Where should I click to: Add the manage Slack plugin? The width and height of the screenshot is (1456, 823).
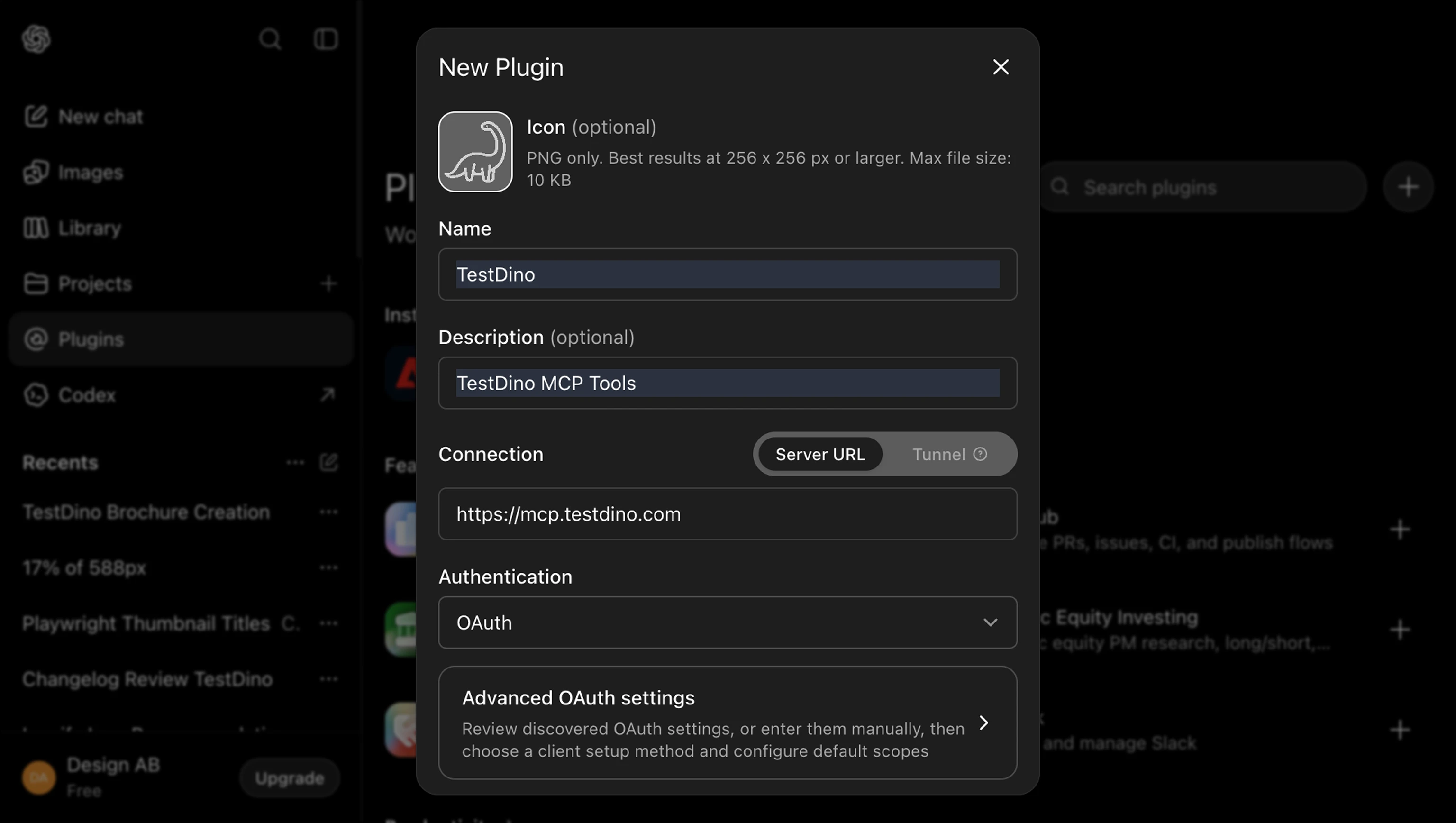point(1400,730)
